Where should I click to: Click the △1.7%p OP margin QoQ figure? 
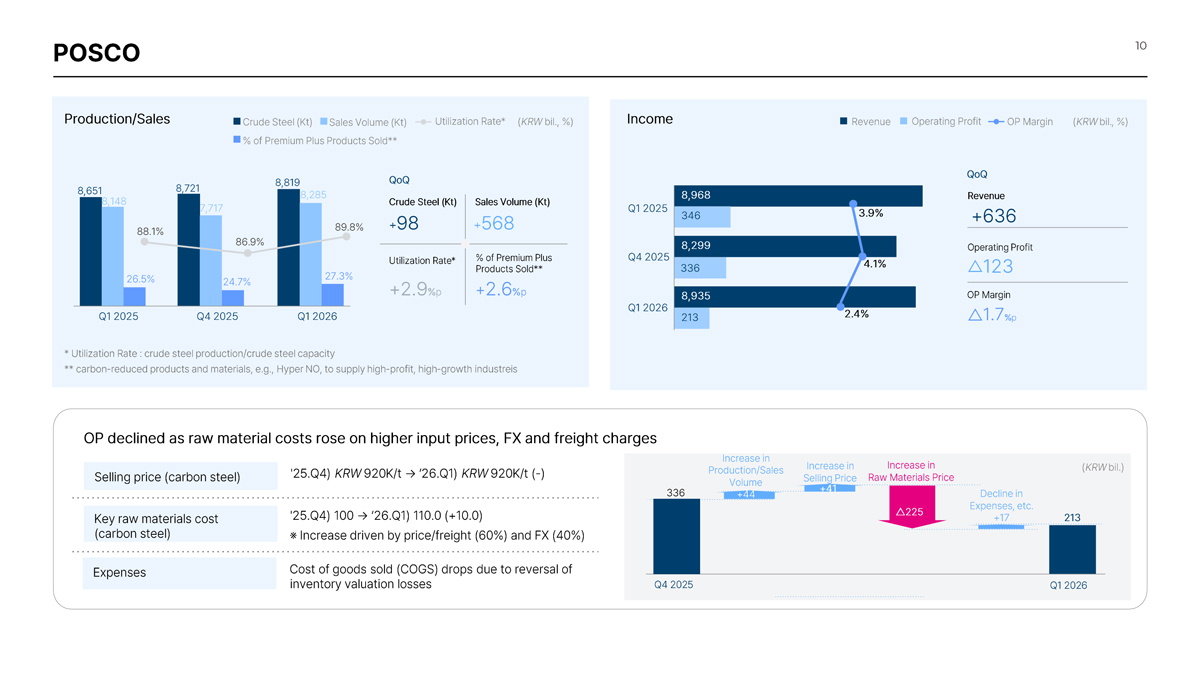pos(992,316)
